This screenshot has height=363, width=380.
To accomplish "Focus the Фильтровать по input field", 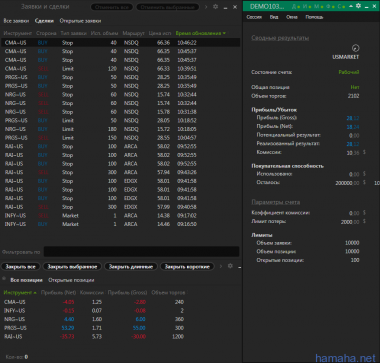I will (141, 252).
